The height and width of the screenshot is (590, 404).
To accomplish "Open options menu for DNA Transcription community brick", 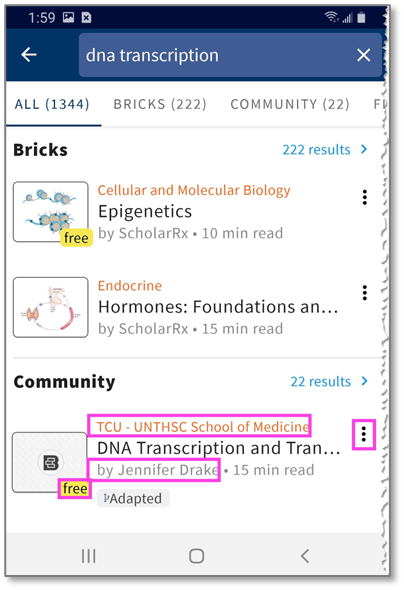I will pyautogui.click(x=364, y=434).
